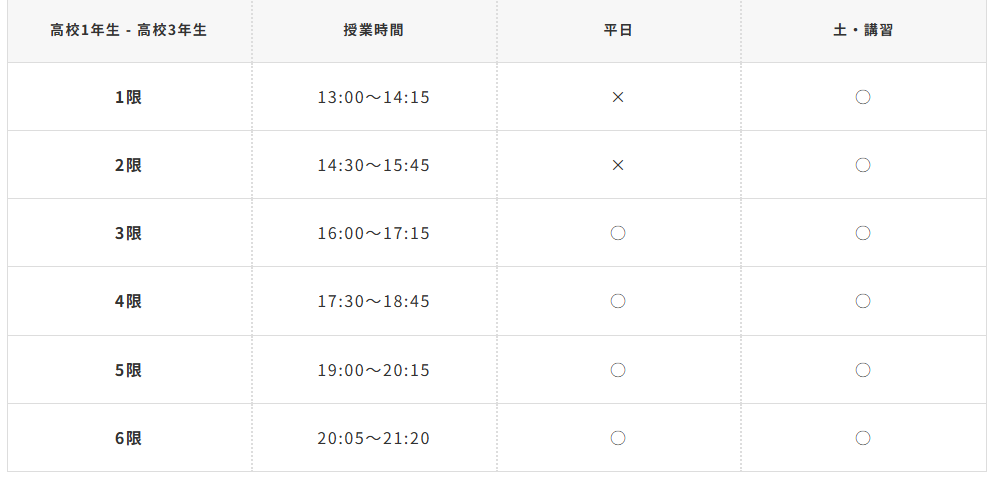Click the circle for 2限 土・講習

863,165
